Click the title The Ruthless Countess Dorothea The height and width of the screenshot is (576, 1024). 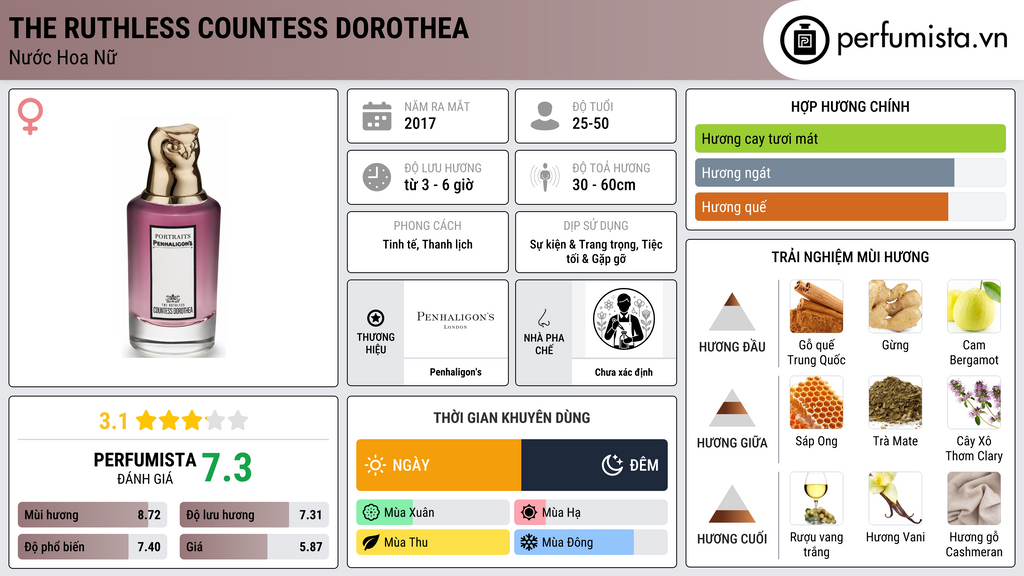tap(238, 28)
